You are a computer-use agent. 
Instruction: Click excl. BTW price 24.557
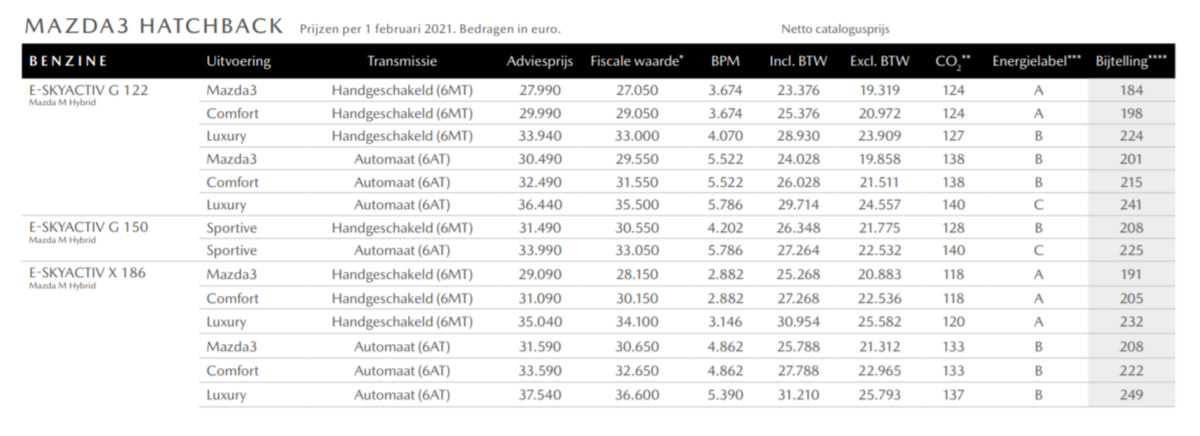click(x=879, y=206)
